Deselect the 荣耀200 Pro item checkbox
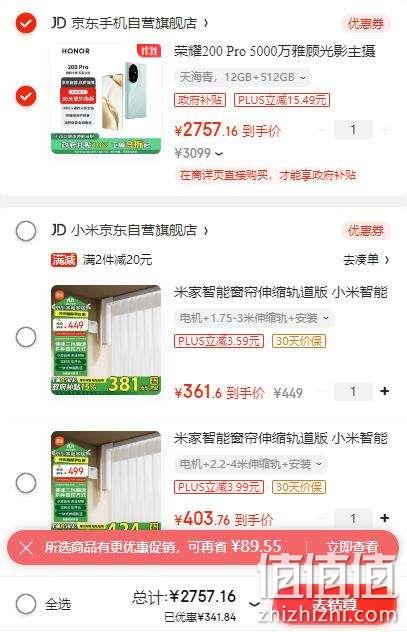Viewport: 407px width, 632px height. tap(26, 96)
